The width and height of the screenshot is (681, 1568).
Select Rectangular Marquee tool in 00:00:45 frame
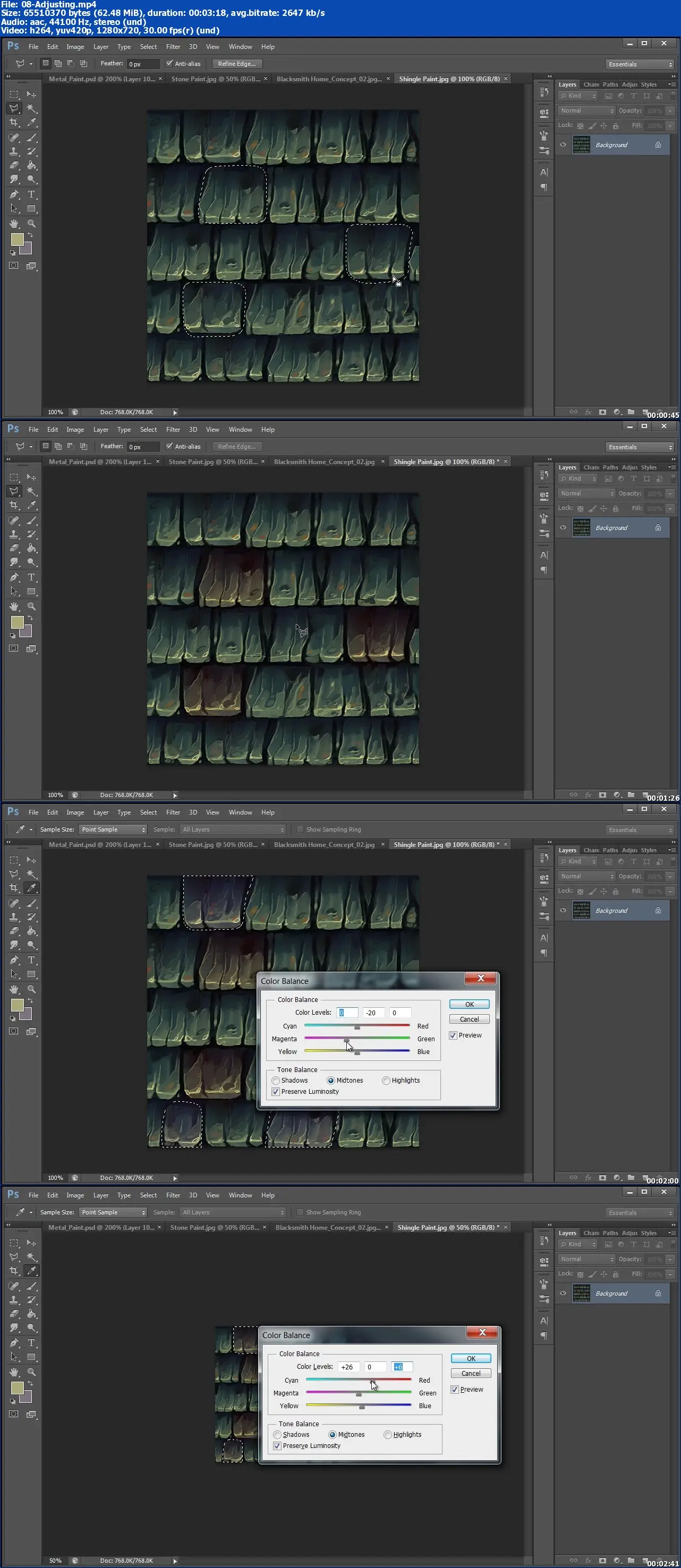pos(13,95)
